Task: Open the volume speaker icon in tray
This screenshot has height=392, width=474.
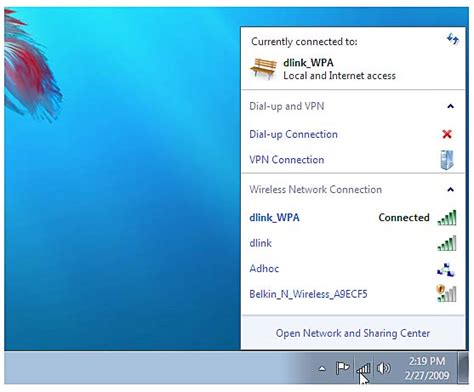Action: (383, 368)
